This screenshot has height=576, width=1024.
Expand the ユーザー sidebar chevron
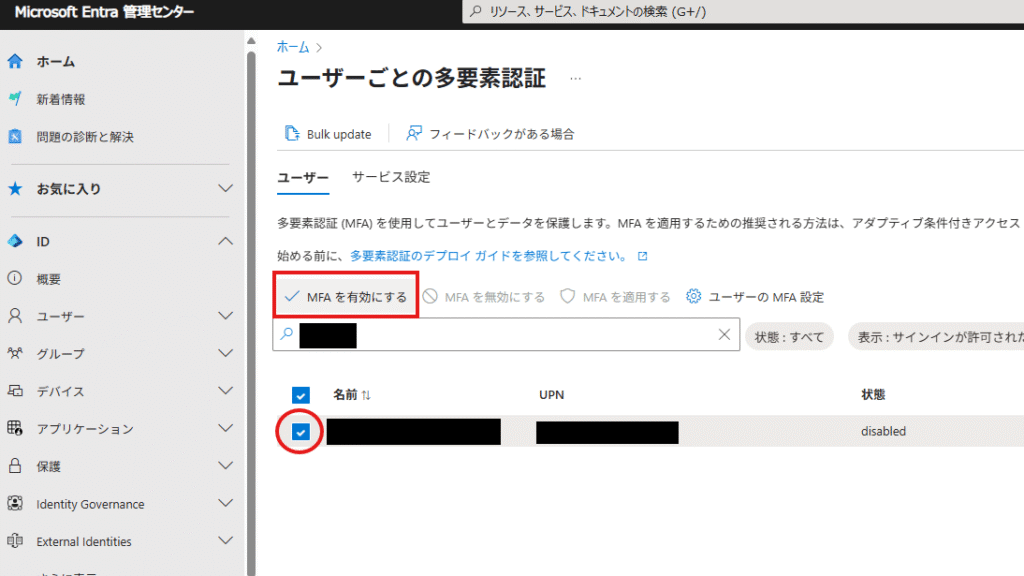pos(225,316)
